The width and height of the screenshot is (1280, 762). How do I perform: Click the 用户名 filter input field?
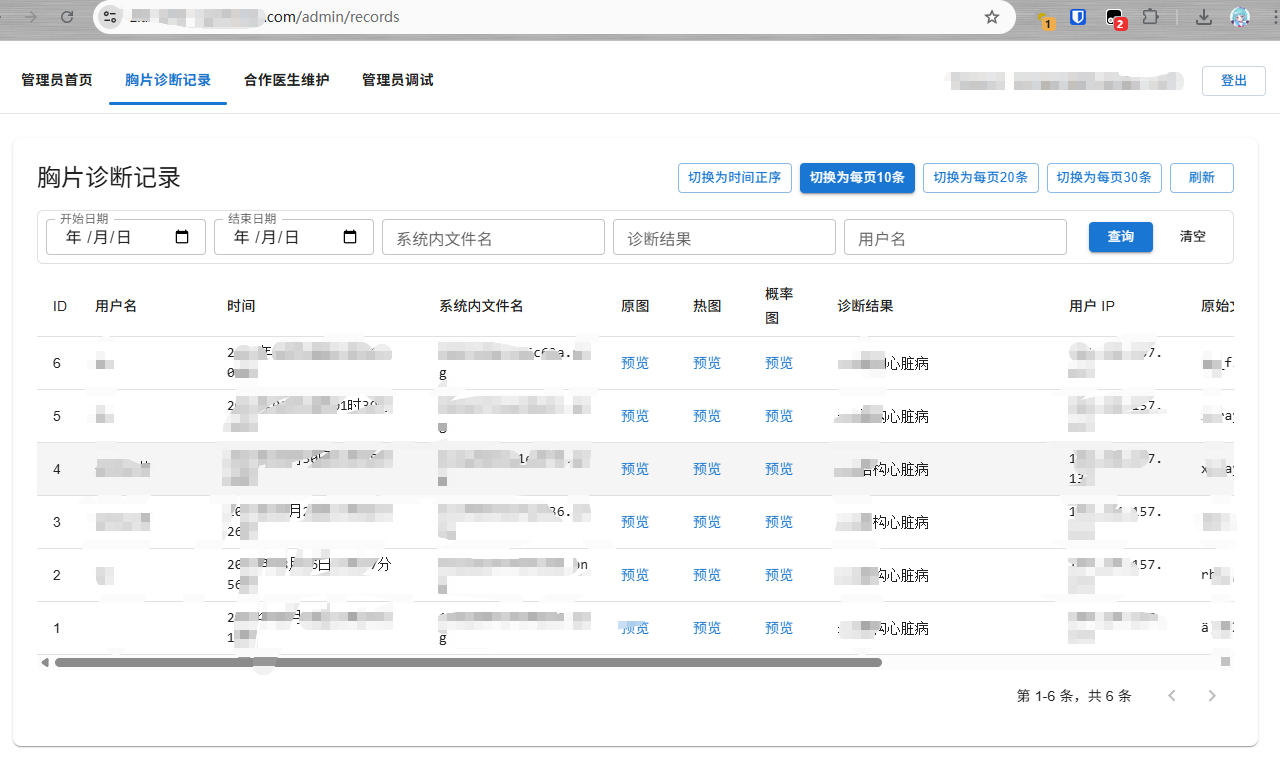point(954,237)
